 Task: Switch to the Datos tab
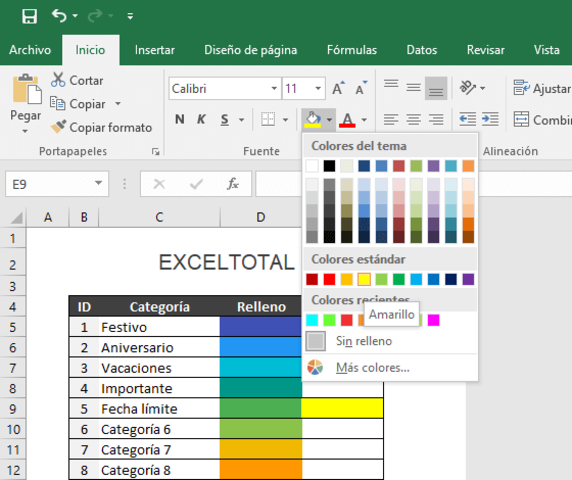422,50
